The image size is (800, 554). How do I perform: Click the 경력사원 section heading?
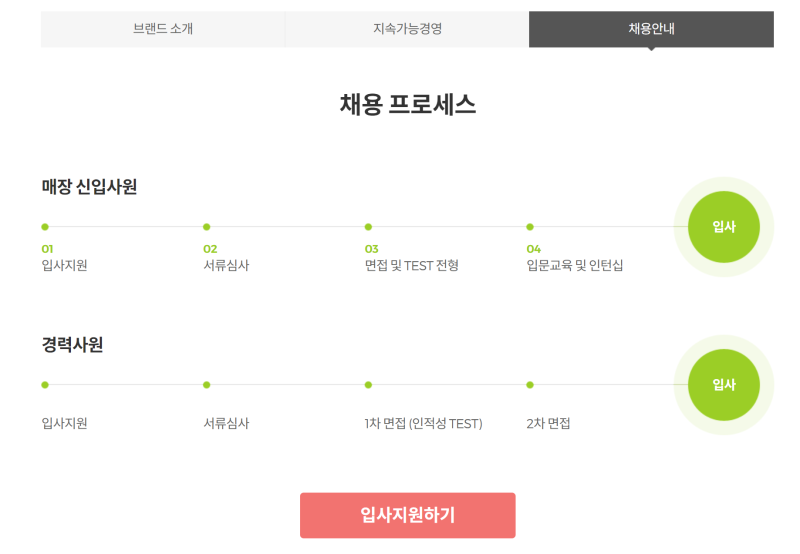pyautogui.click(x=72, y=345)
